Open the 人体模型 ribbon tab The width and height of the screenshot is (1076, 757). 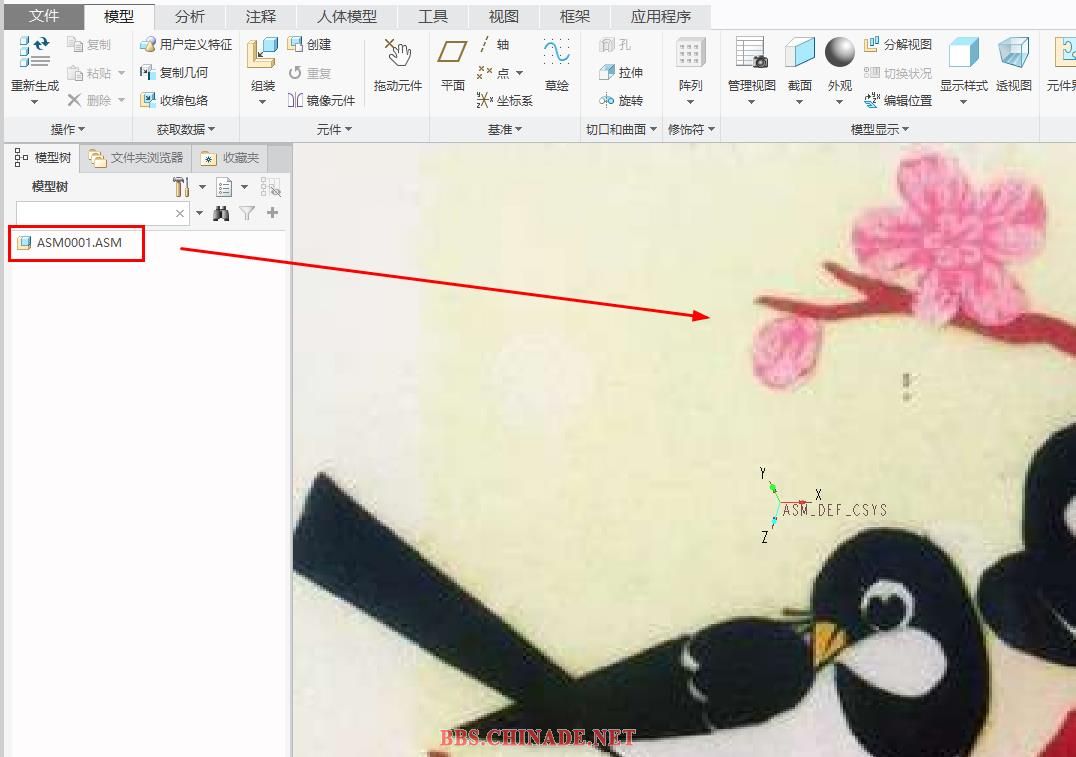click(347, 16)
